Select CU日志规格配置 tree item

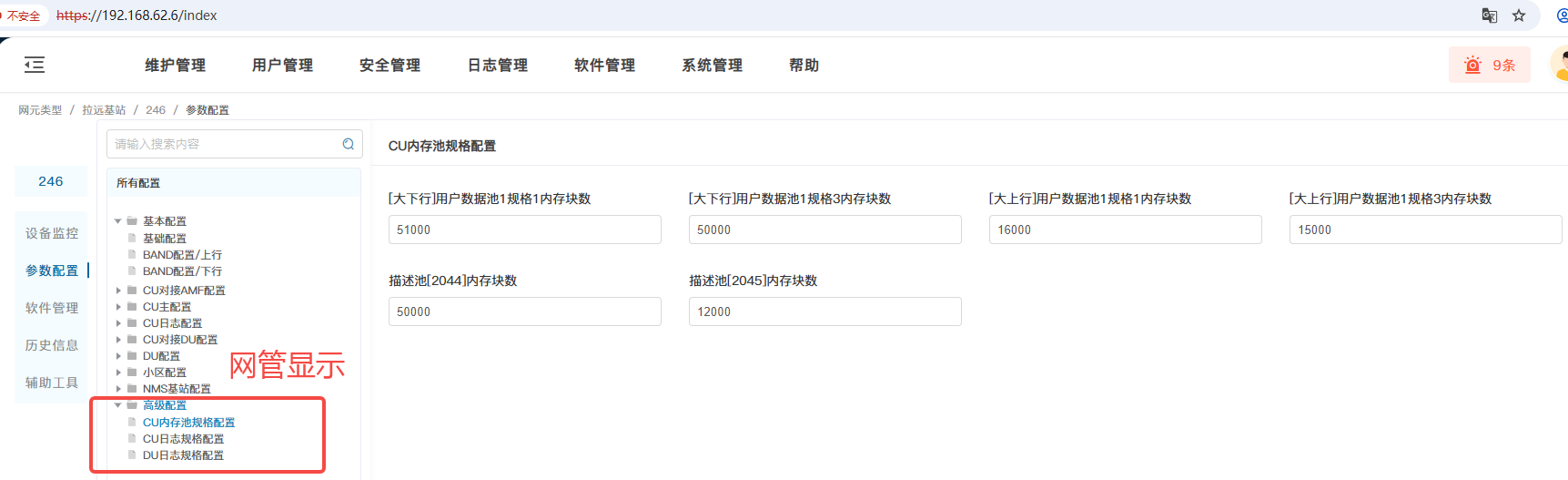183,439
